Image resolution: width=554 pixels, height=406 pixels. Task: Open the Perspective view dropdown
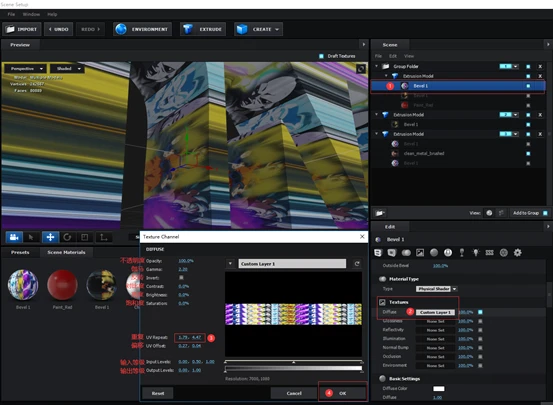[x=26, y=69]
